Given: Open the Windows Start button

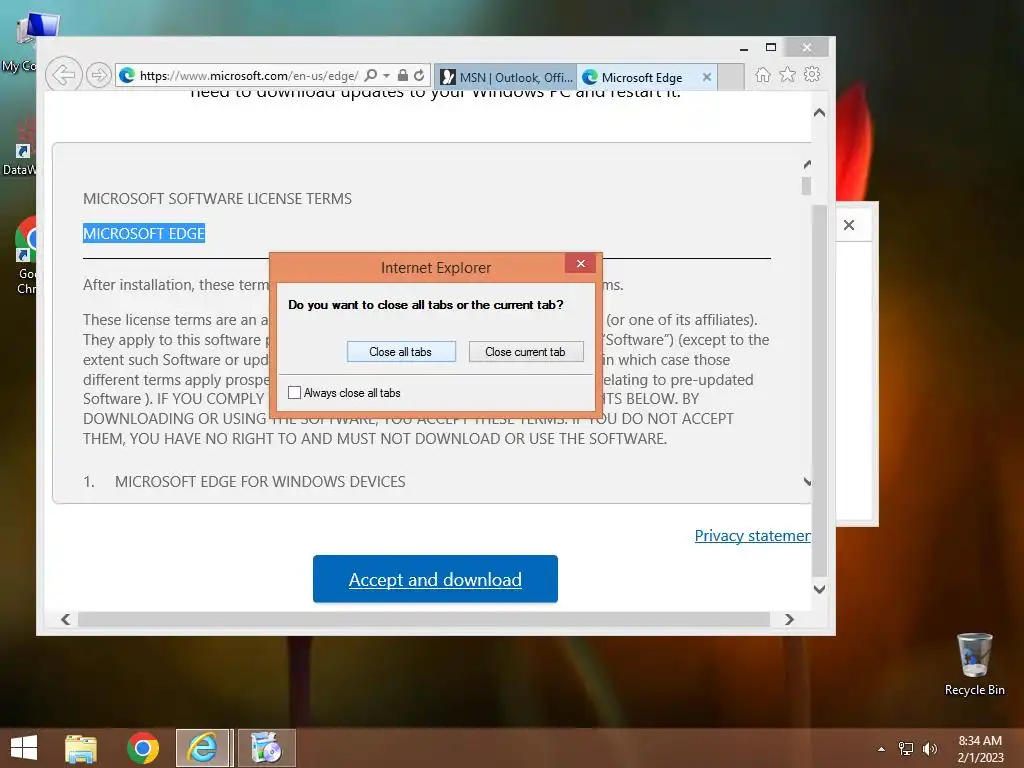Looking at the screenshot, I should (24, 748).
